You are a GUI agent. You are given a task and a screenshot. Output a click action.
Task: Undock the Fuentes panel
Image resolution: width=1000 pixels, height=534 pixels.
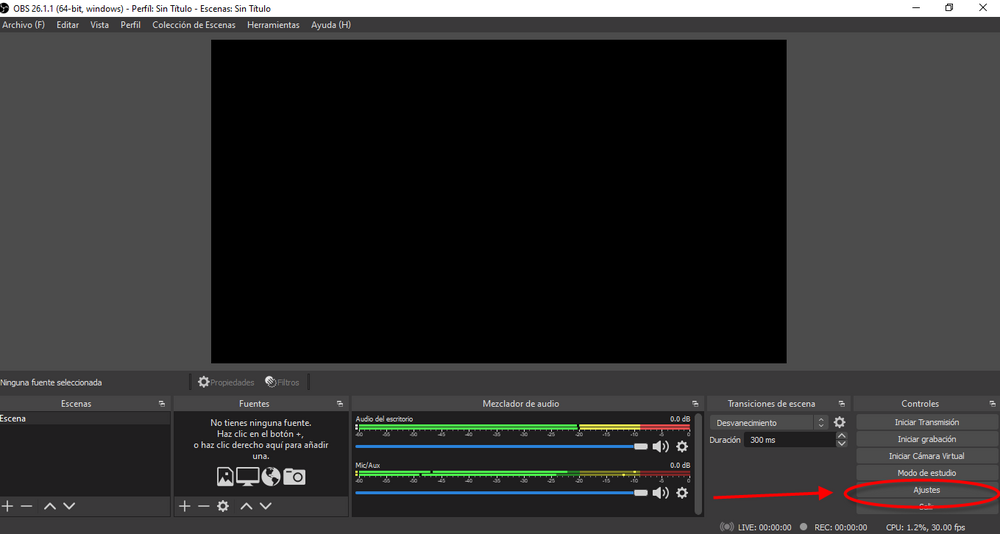click(x=340, y=404)
